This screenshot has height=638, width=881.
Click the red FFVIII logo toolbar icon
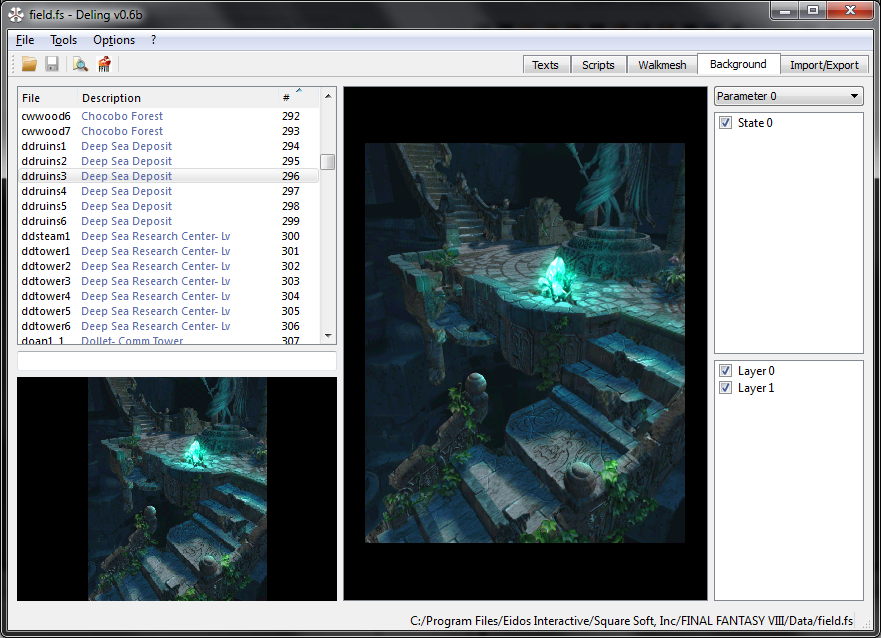104,64
